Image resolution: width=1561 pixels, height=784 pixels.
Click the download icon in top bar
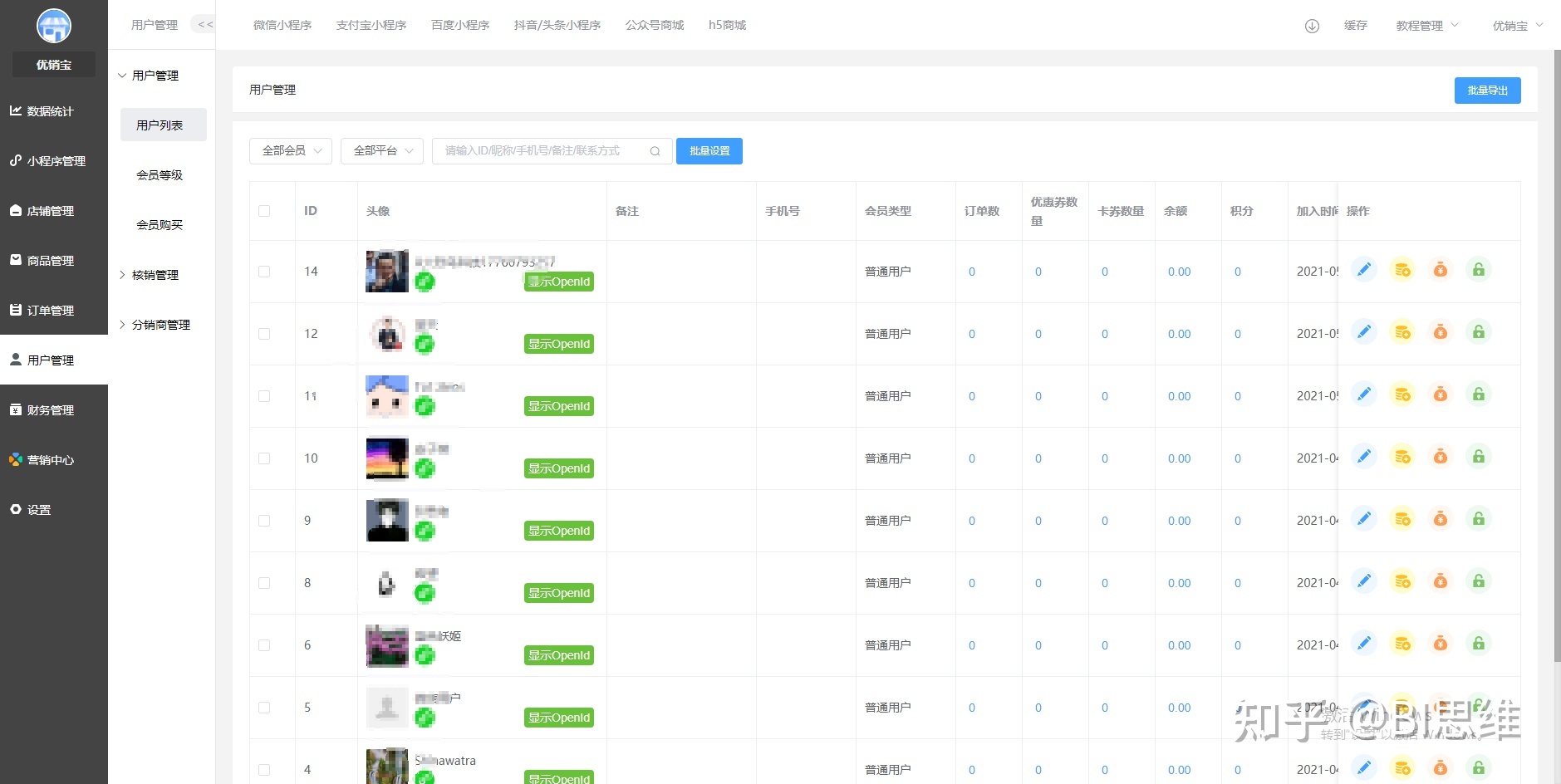(1312, 26)
